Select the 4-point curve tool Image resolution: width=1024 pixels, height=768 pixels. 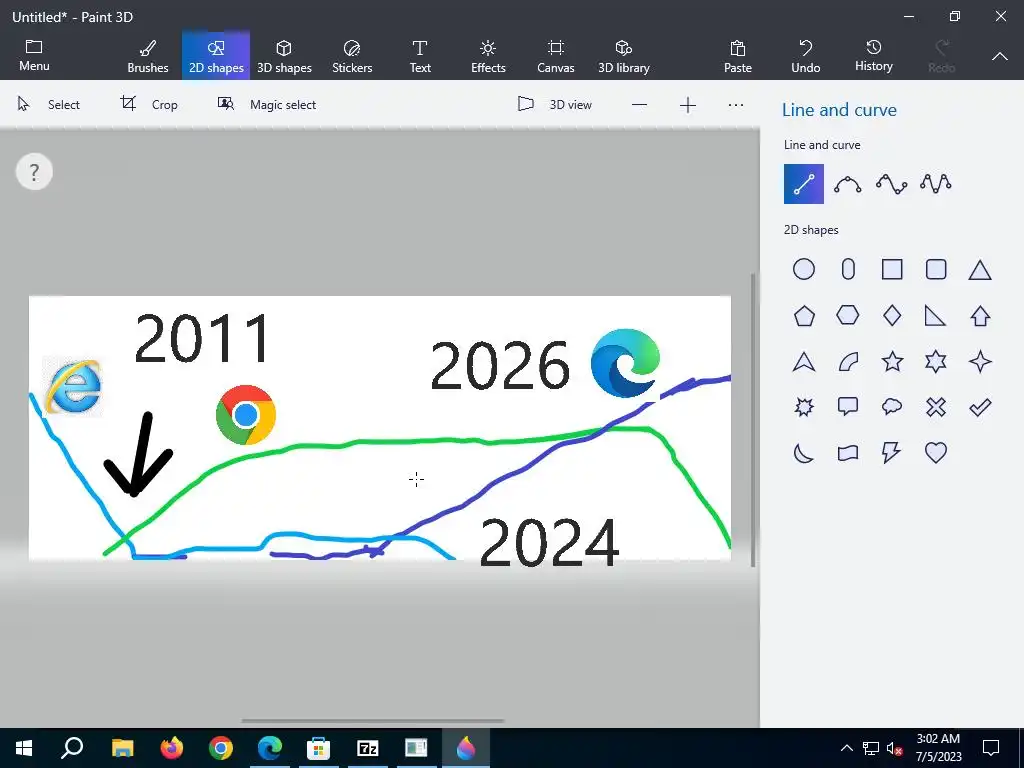[891, 184]
